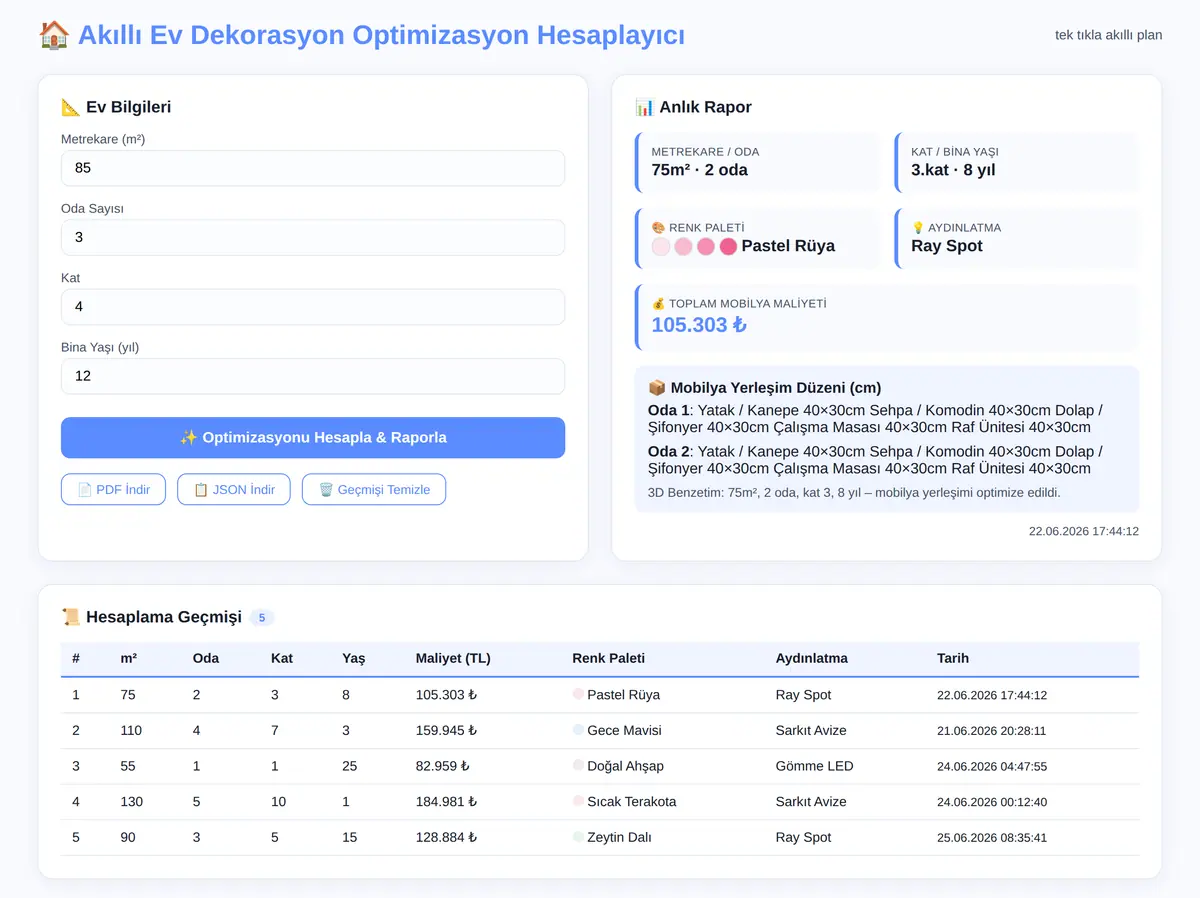Click the 75m² · 2 oda report value
The image size is (1200, 898).
tap(700, 170)
